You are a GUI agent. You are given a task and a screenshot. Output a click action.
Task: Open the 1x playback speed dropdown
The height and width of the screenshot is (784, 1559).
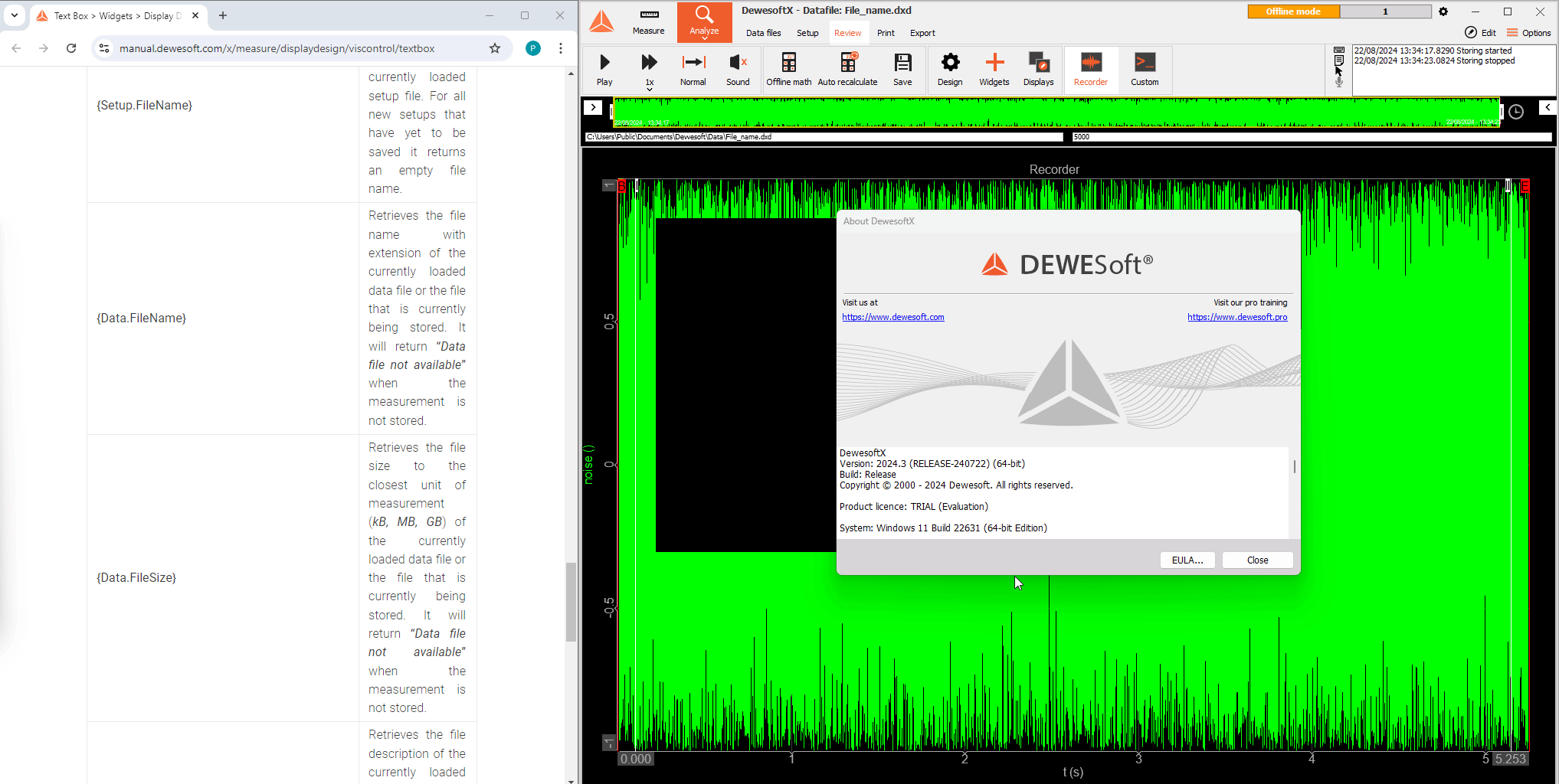[649, 71]
